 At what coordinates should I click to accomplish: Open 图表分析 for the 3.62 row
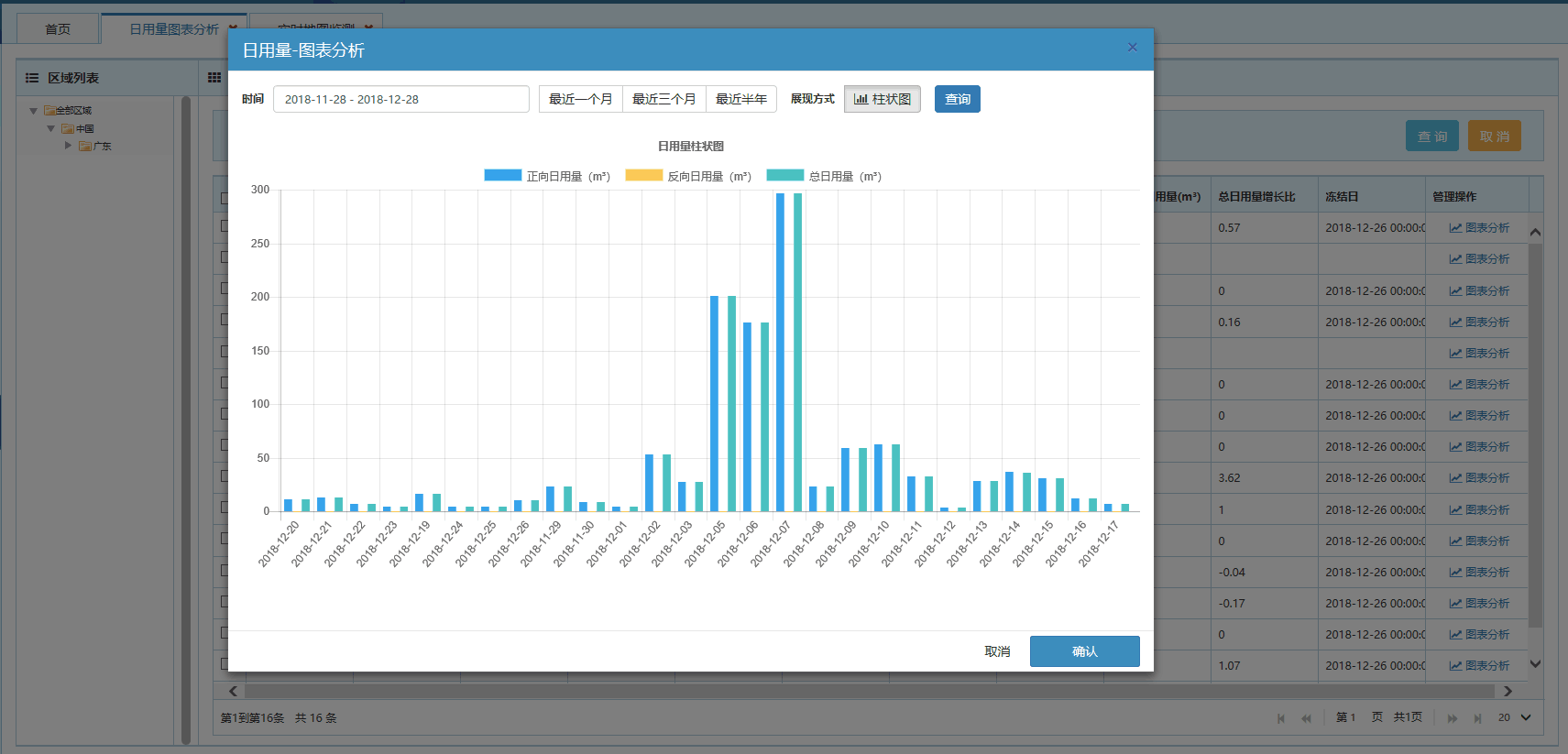[1479, 478]
